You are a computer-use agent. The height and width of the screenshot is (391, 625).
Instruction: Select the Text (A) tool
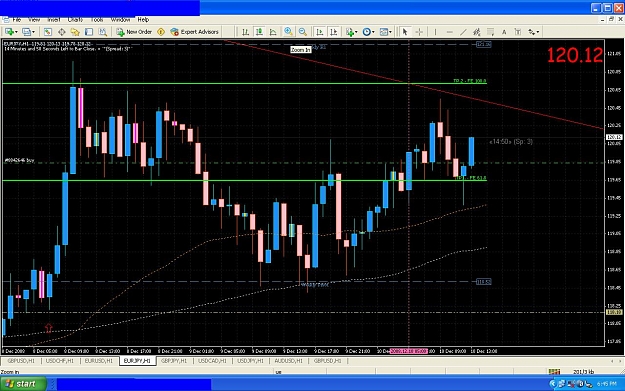(x=504, y=32)
